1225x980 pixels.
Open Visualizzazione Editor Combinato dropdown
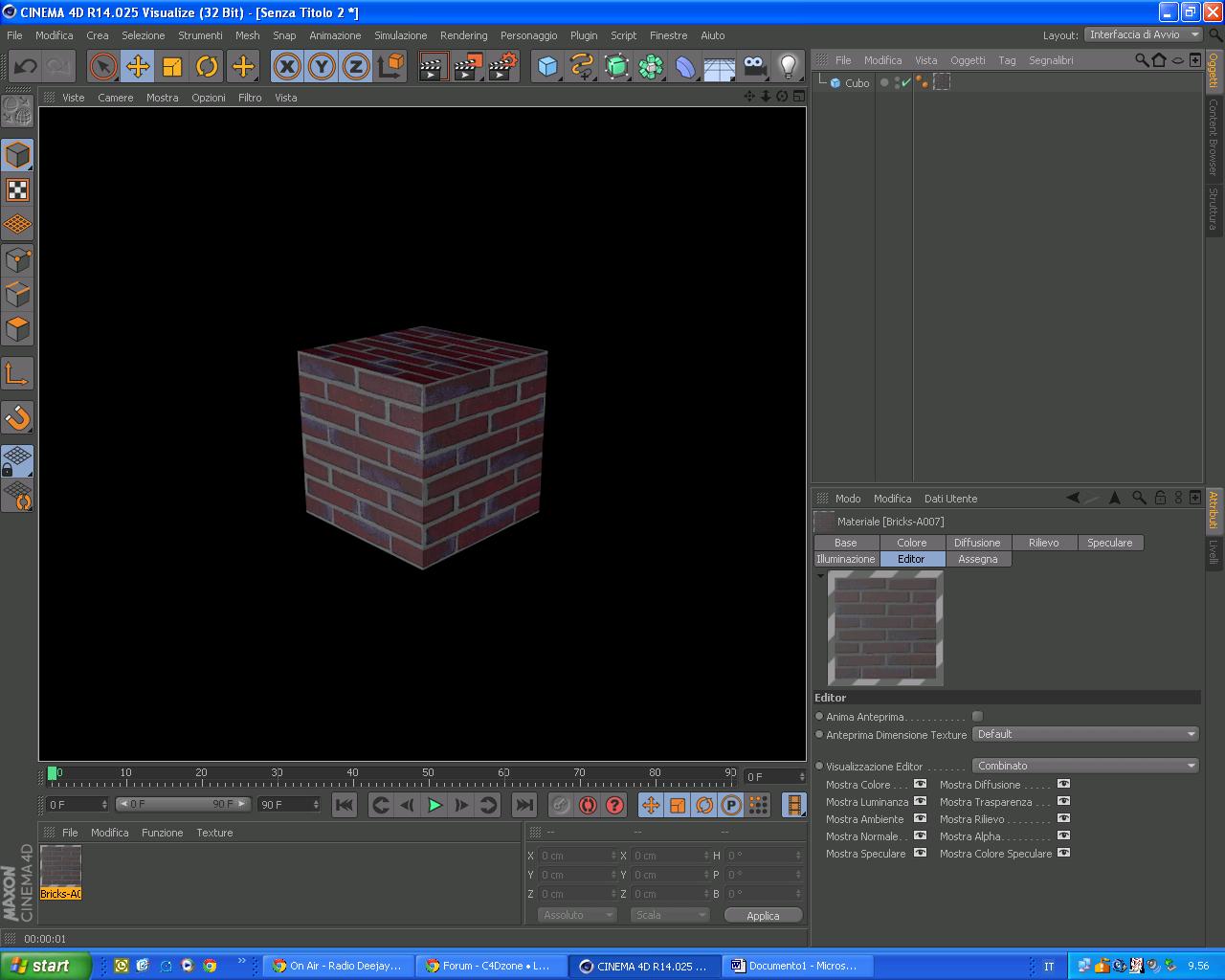[1086, 766]
